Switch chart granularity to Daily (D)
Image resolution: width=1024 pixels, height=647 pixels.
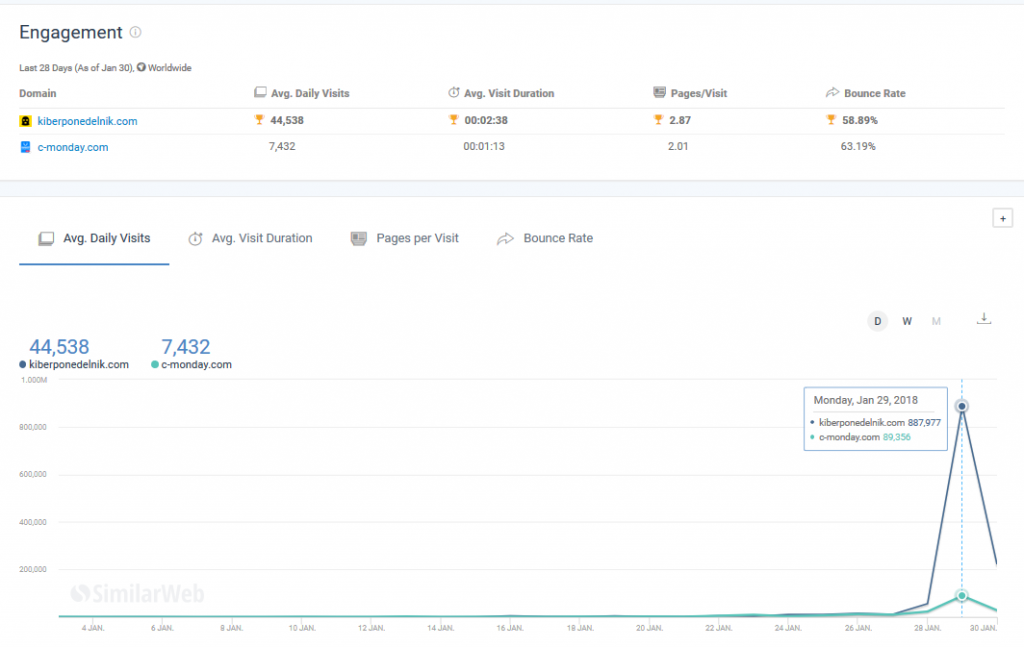(x=877, y=321)
